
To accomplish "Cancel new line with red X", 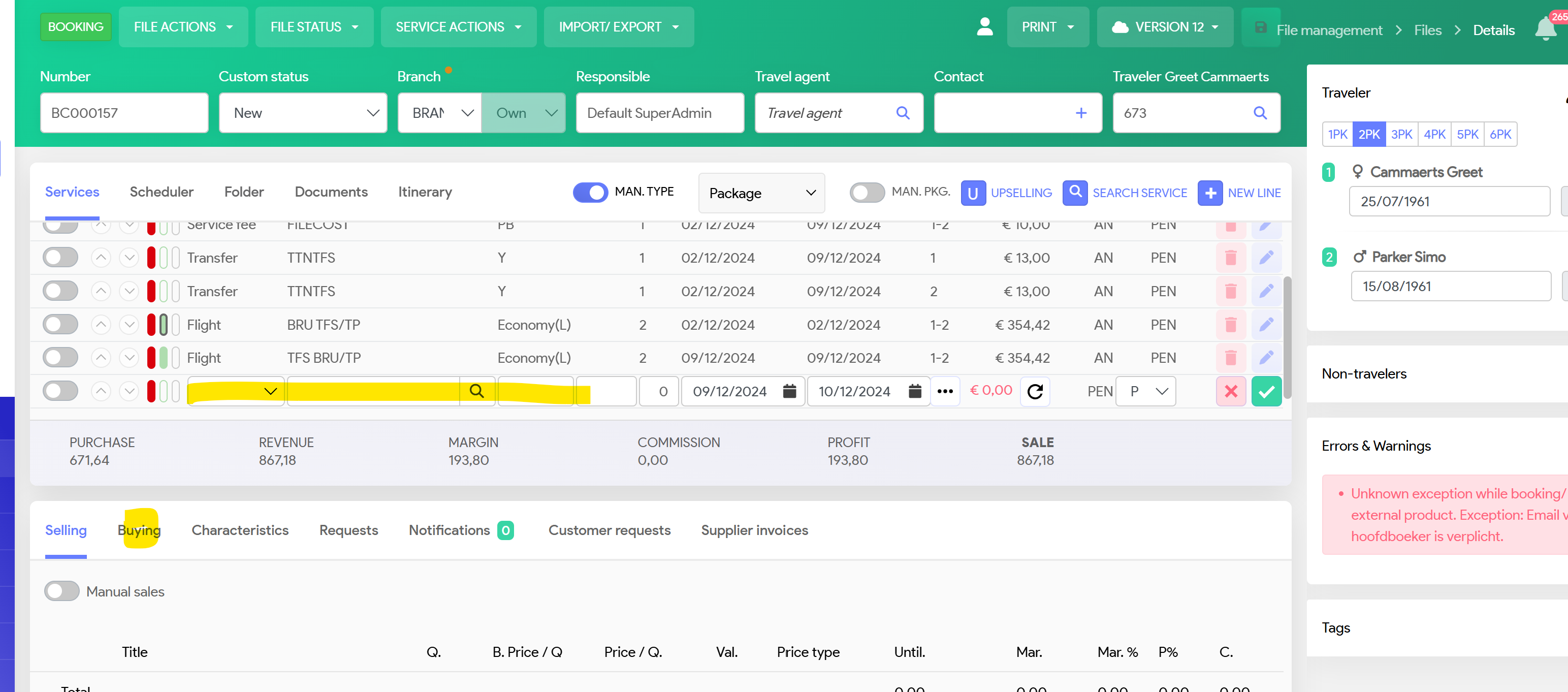I will coord(1230,391).
